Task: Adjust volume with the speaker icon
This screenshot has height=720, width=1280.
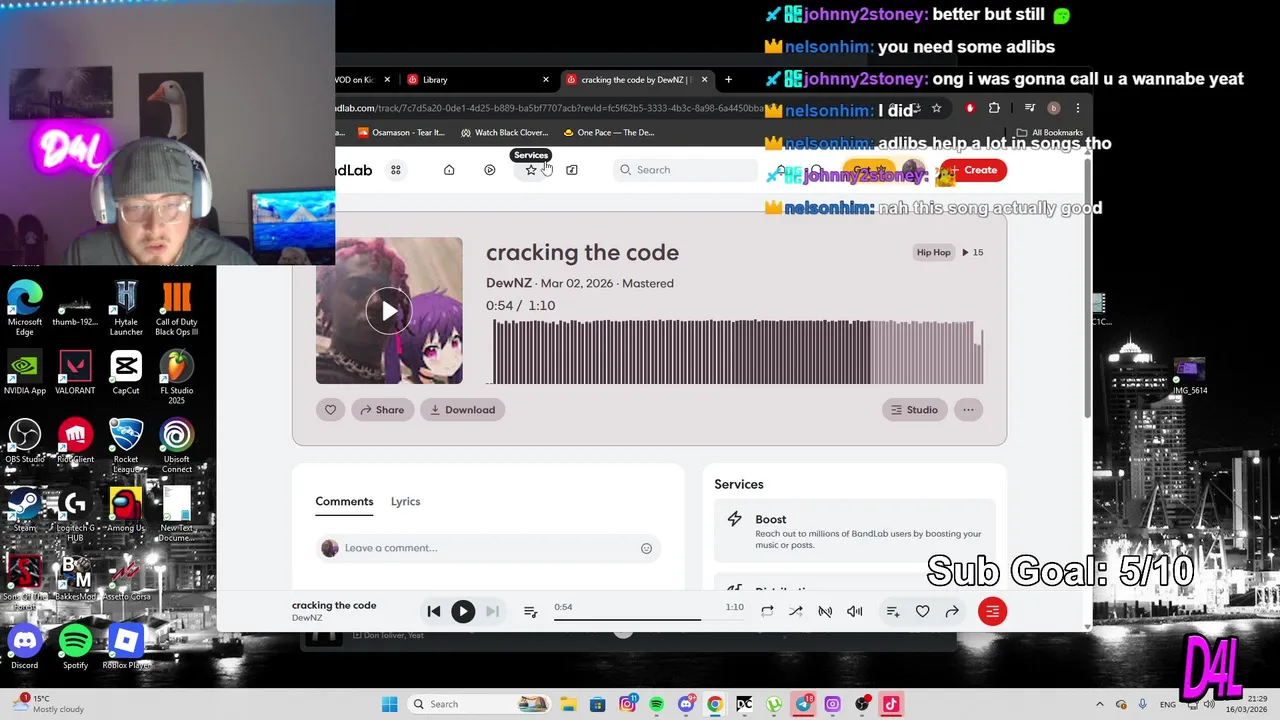Action: tap(855, 611)
